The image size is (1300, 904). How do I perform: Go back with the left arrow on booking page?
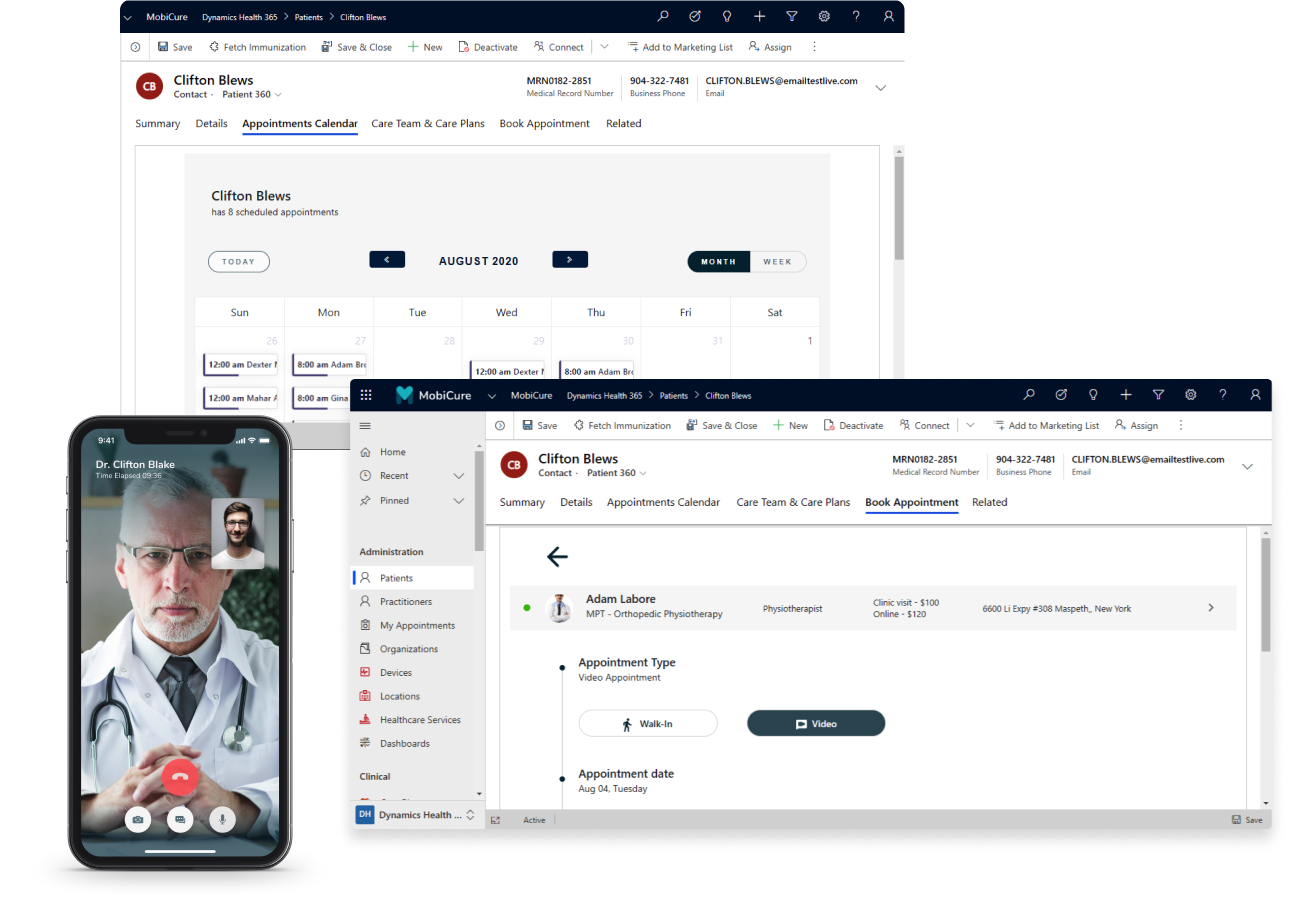tap(557, 558)
